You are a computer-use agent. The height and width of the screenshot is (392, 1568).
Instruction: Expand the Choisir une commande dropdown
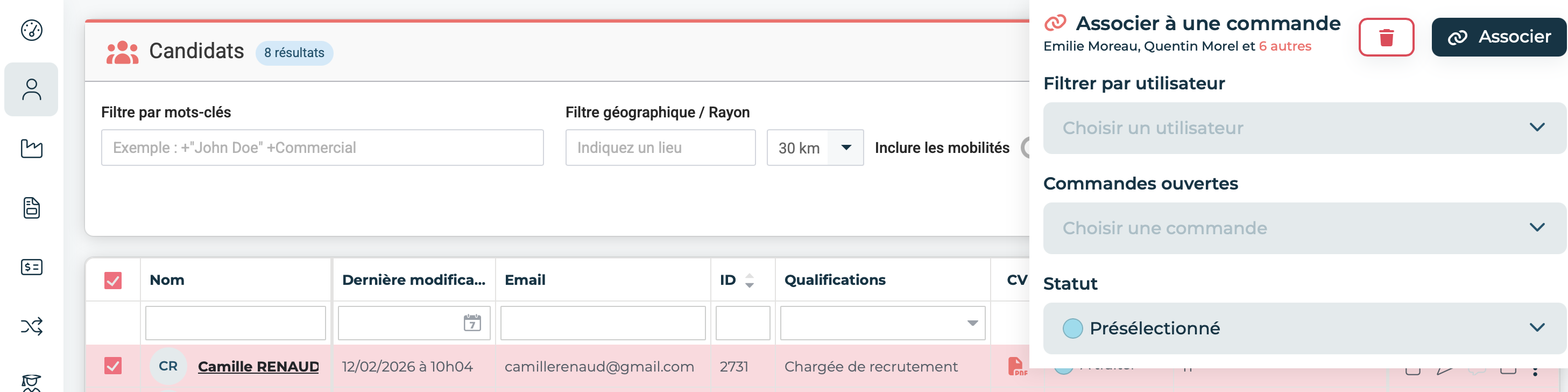point(1304,228)
